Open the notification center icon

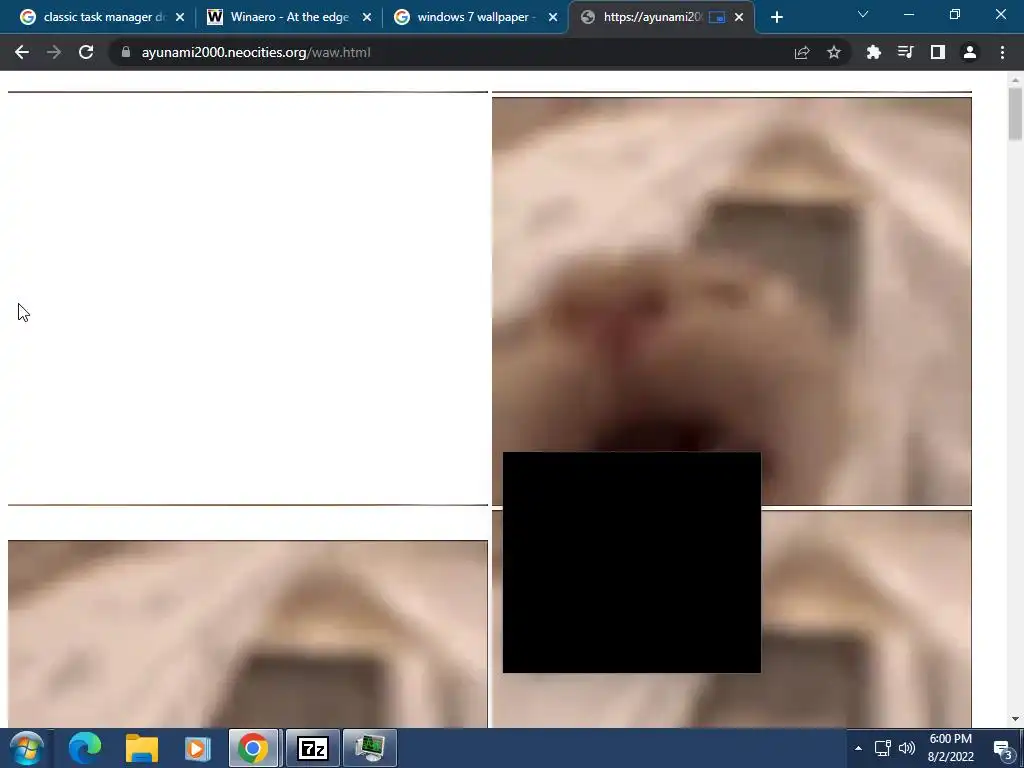(1002, 748)
